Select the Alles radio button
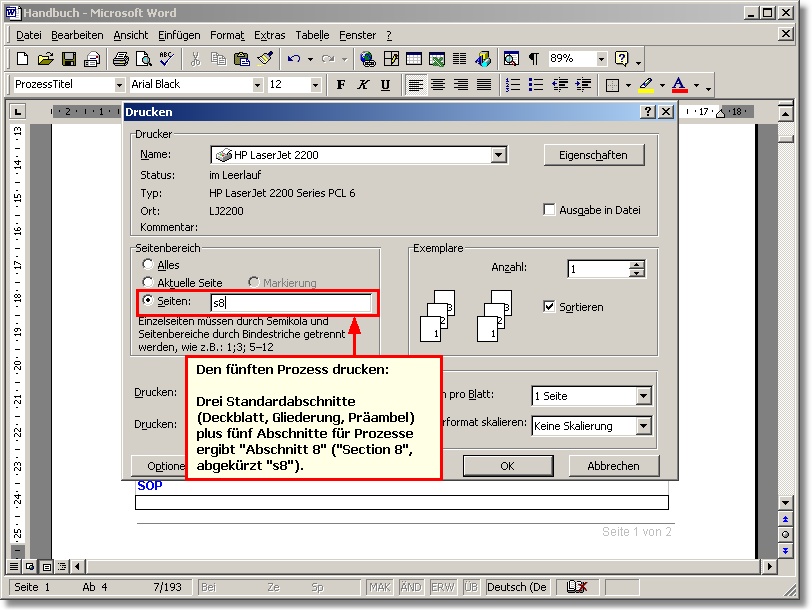The height and width of the screenshot is (612, 812). 149,265
